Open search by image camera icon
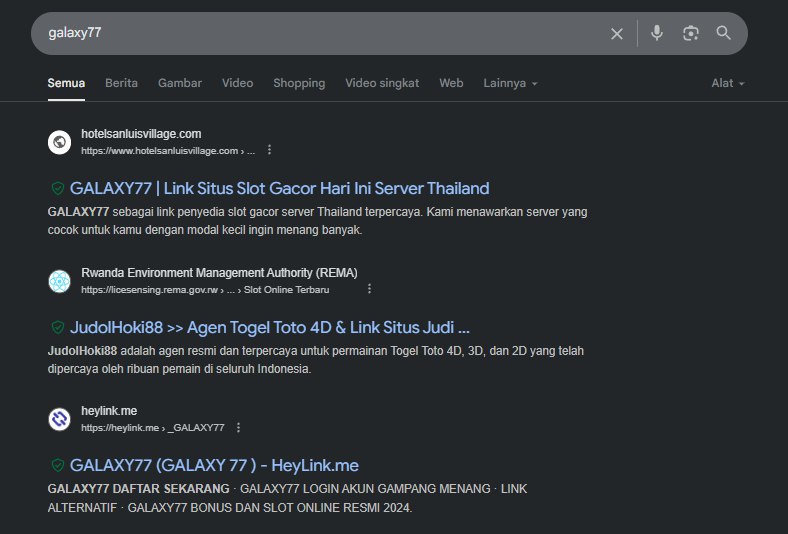Screen dimensions: 788x534 point(690,33)
